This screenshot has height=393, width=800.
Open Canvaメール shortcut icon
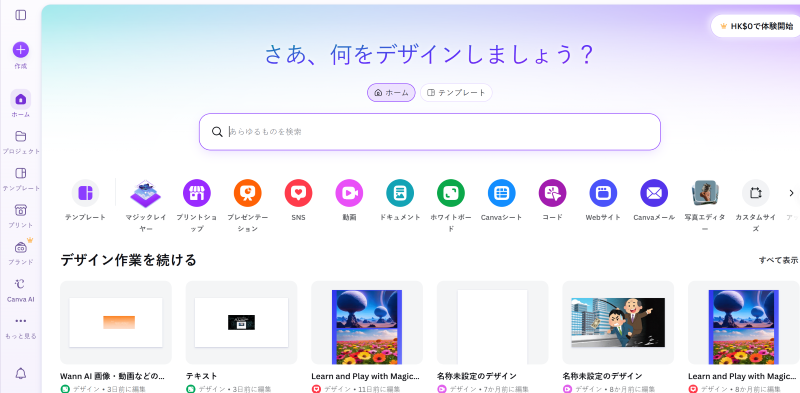point(654,193)
